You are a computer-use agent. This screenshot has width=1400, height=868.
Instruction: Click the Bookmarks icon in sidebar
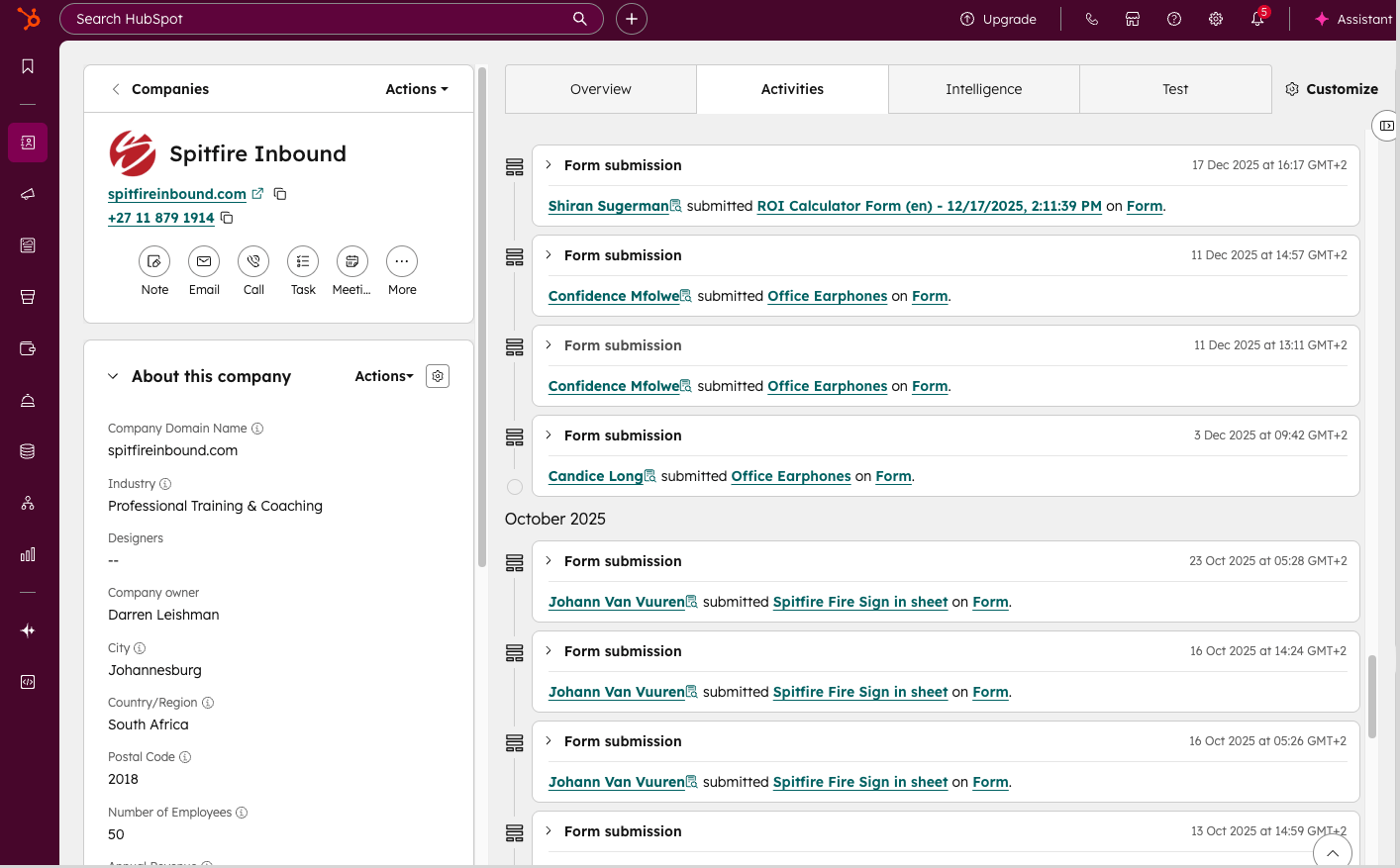coord(27,66)
